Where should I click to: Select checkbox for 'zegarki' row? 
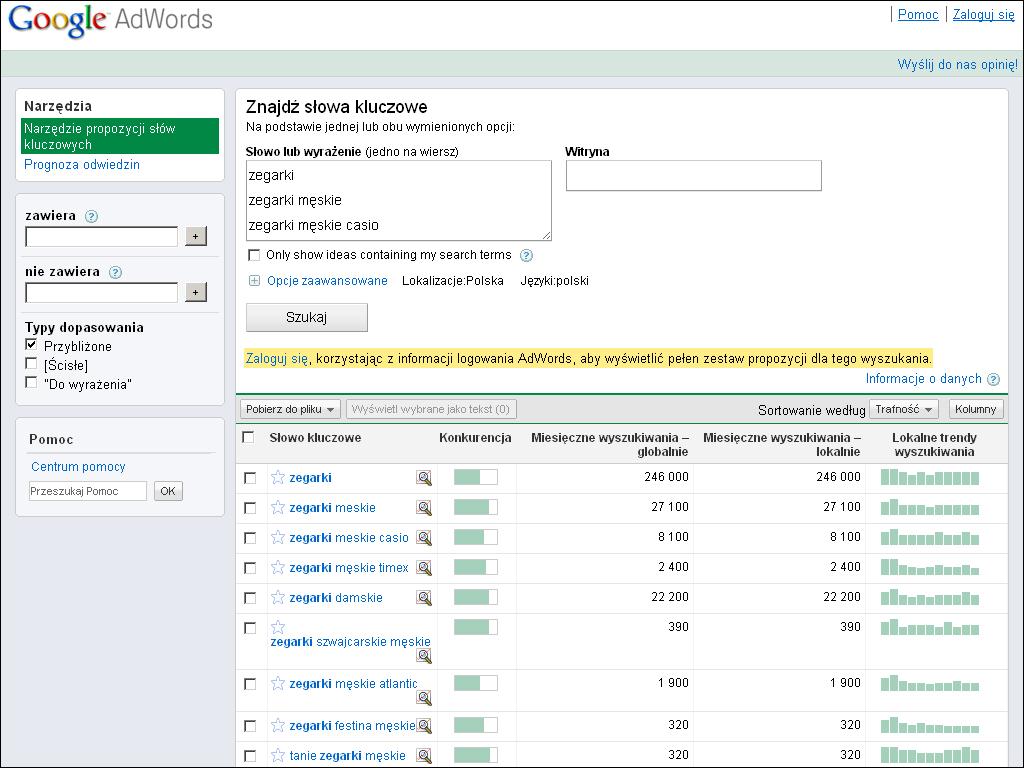coord(249,478)
